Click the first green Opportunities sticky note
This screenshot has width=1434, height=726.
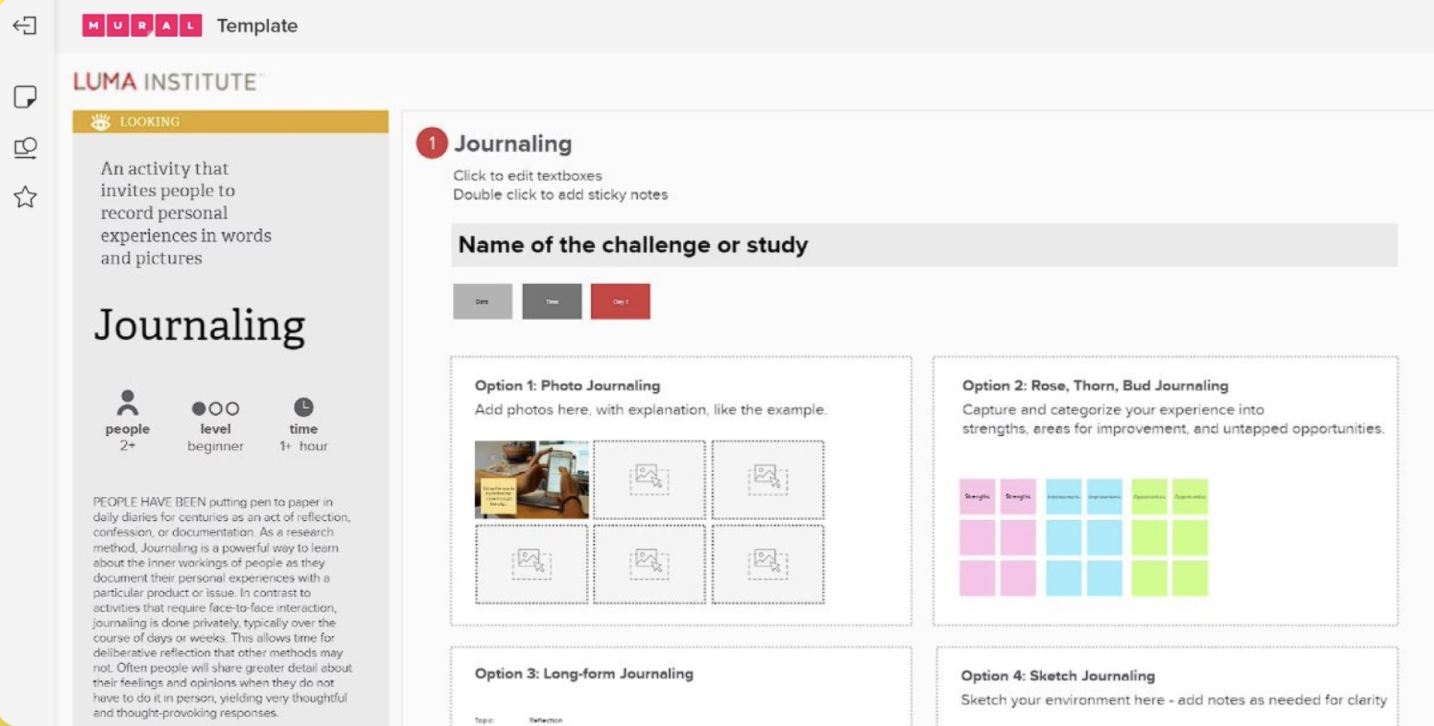coord(1149,496)
